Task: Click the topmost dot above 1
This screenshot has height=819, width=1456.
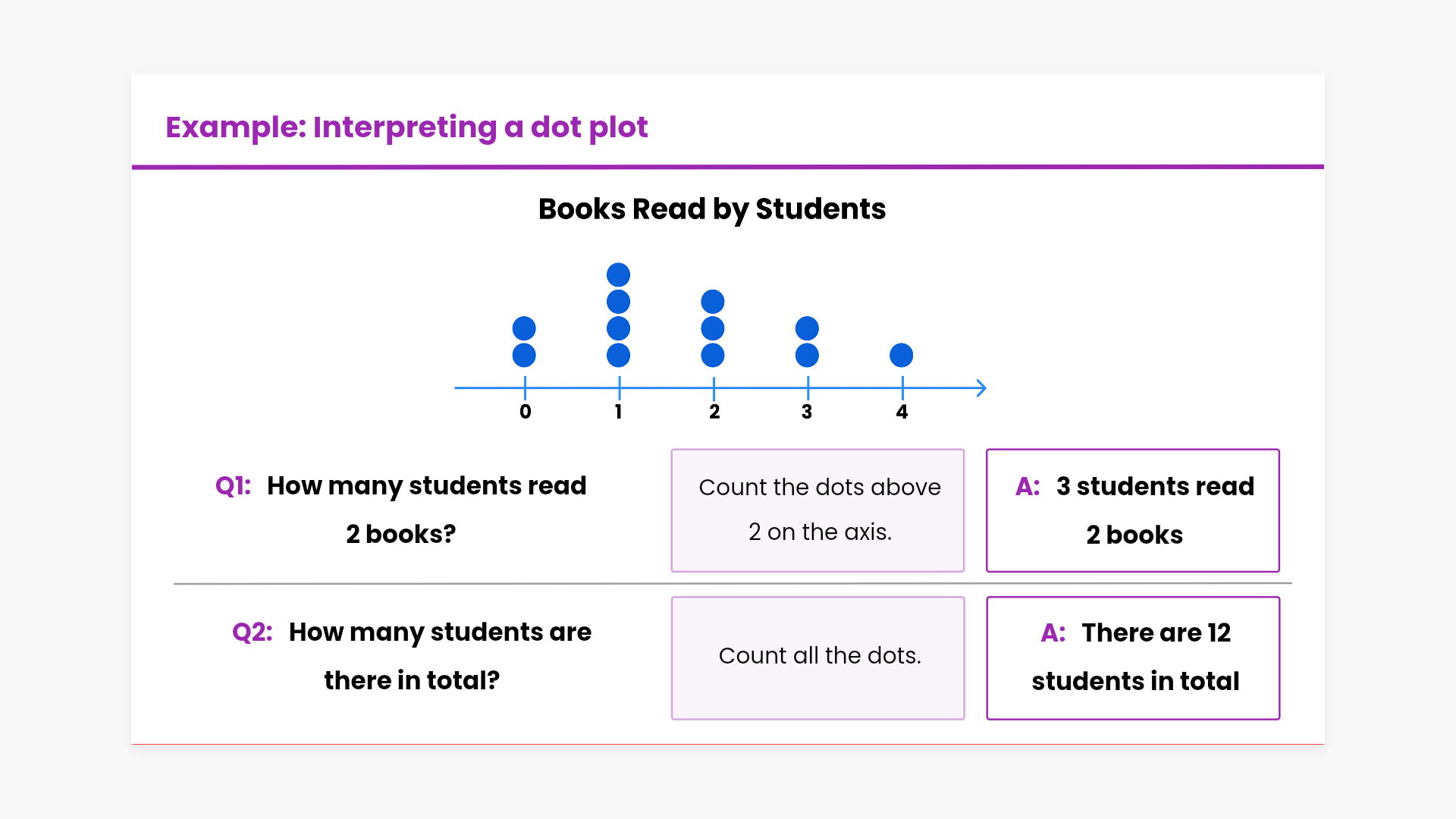Action: 618,275
